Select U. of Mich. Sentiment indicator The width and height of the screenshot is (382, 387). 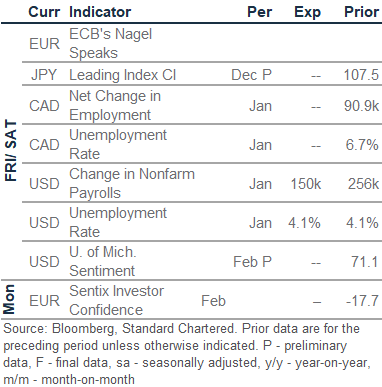click(x=103, y=261)
